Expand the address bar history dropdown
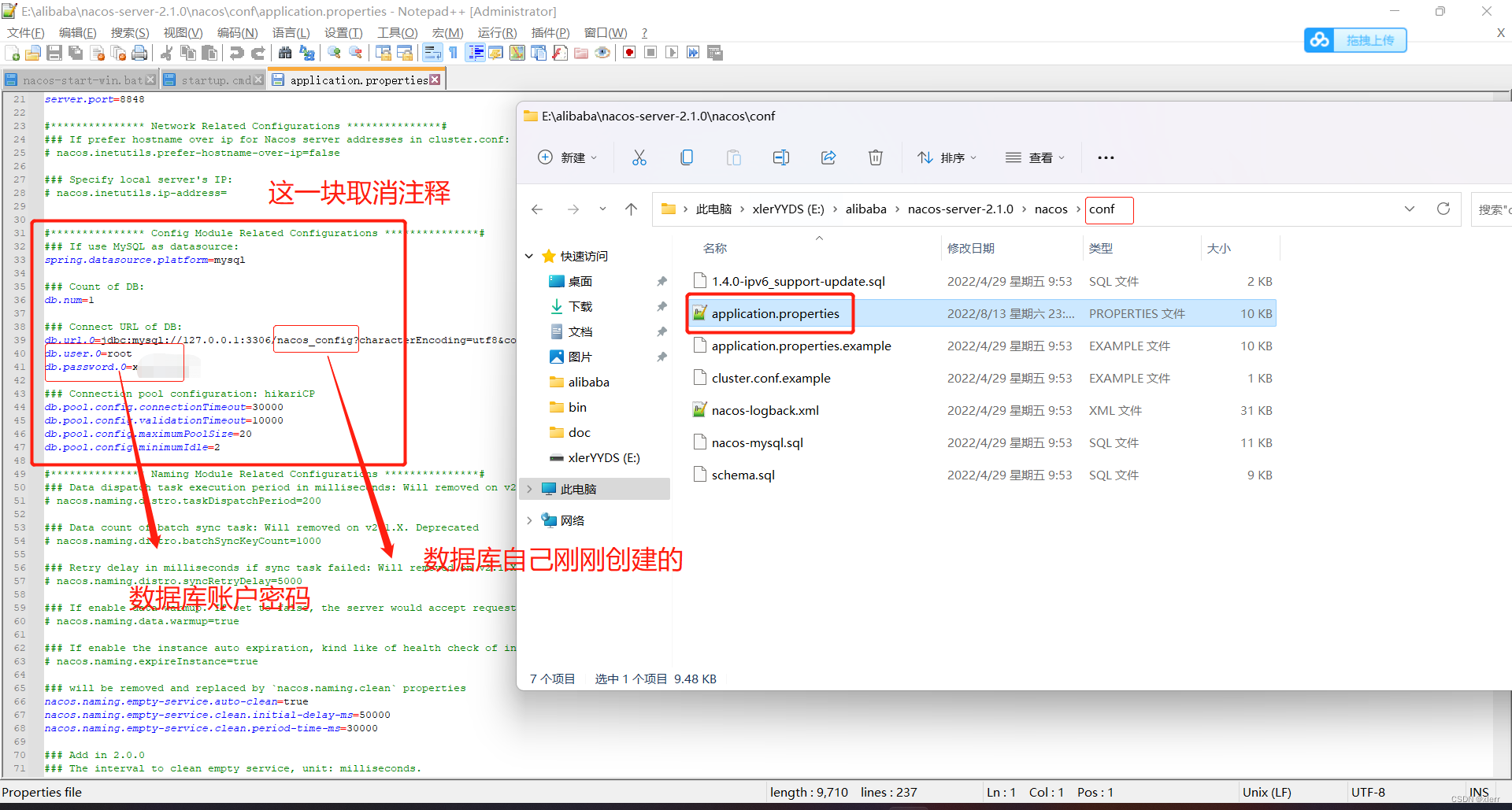This screenshot has width=1512, height=810. click(1410, 209)
